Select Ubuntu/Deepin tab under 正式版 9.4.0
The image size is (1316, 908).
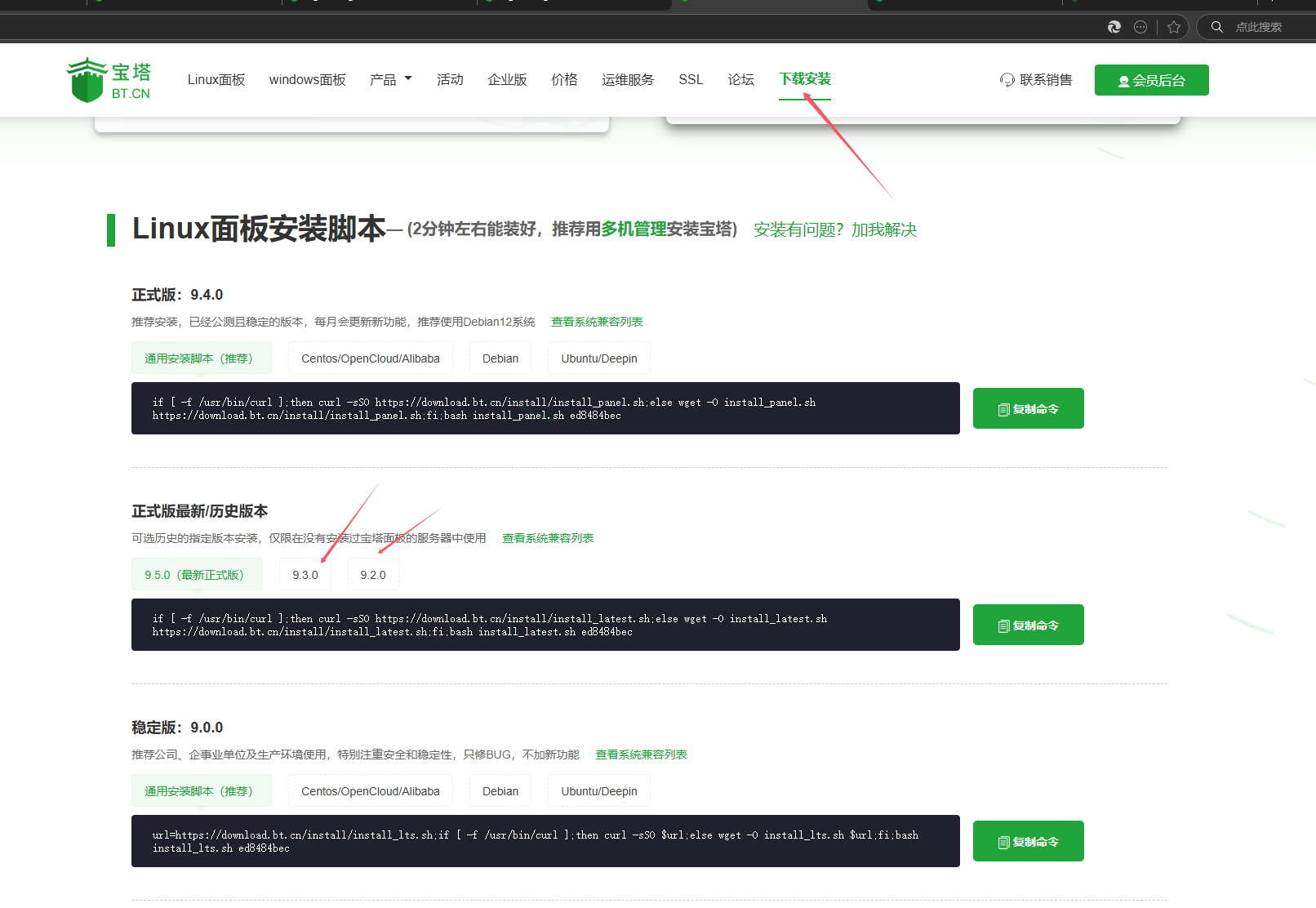(x=599, y=358)
